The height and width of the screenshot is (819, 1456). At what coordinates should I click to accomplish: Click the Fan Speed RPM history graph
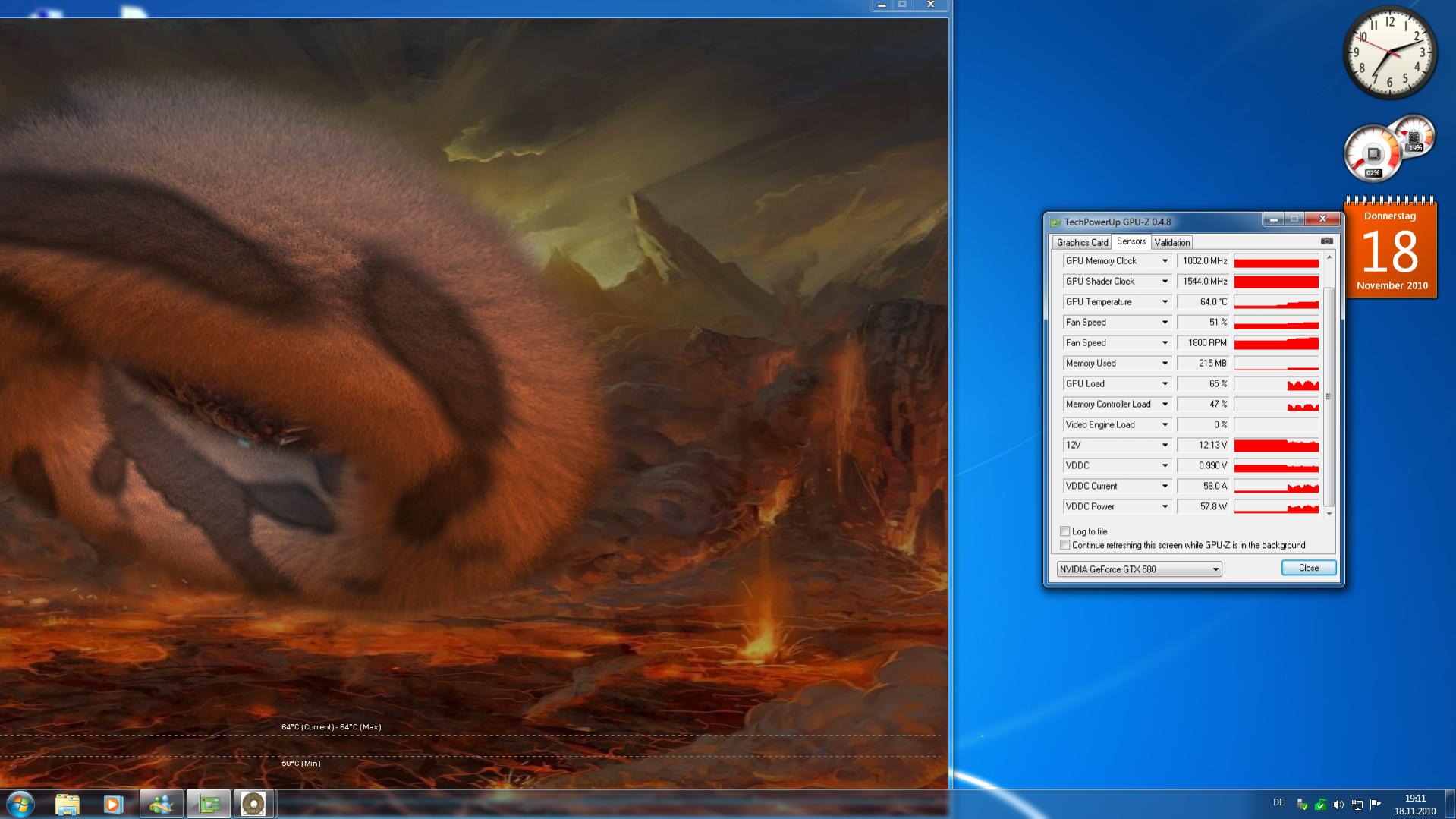click(x=1276, y=343)
